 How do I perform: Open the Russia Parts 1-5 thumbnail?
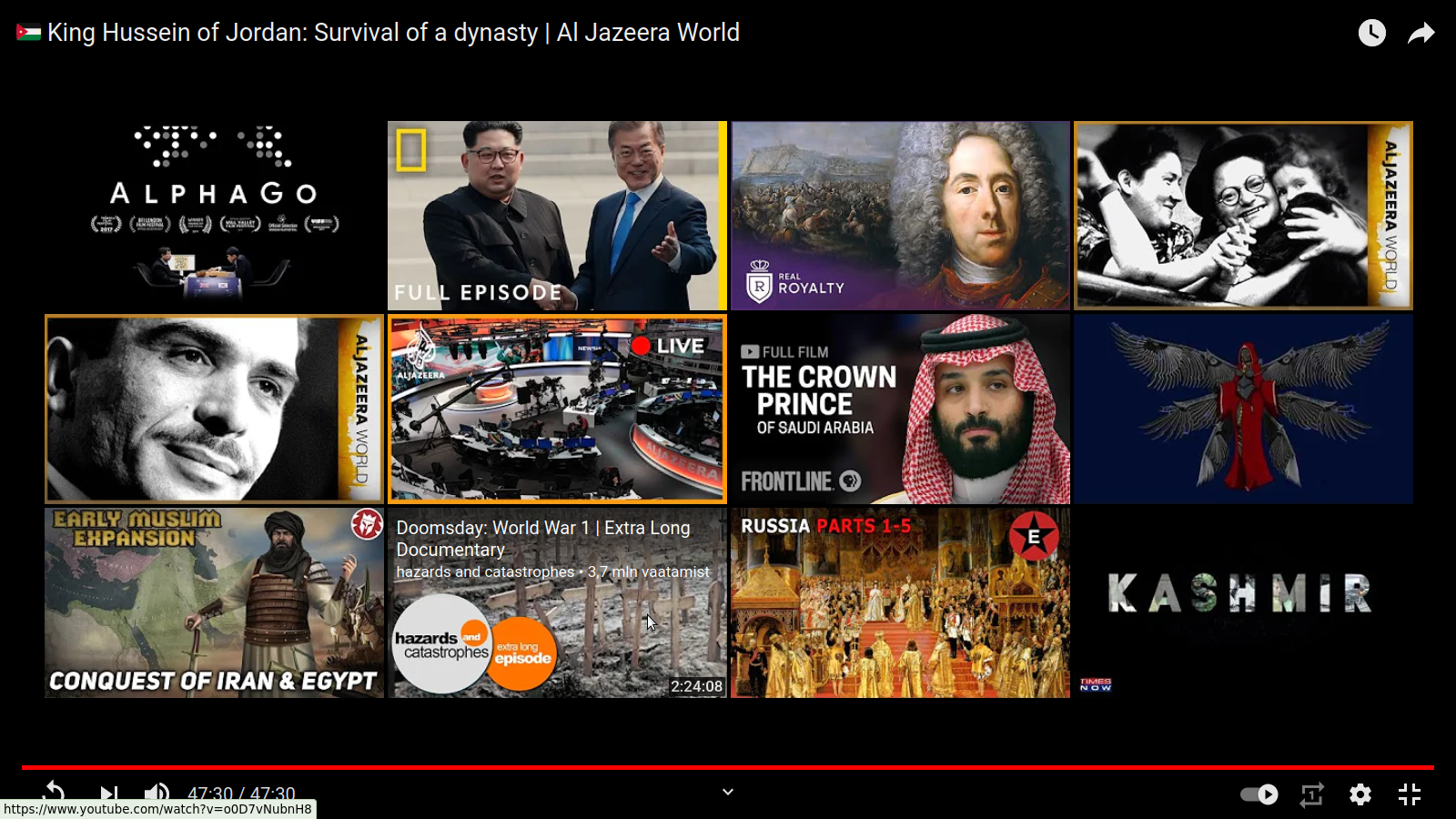pos(900,602)
